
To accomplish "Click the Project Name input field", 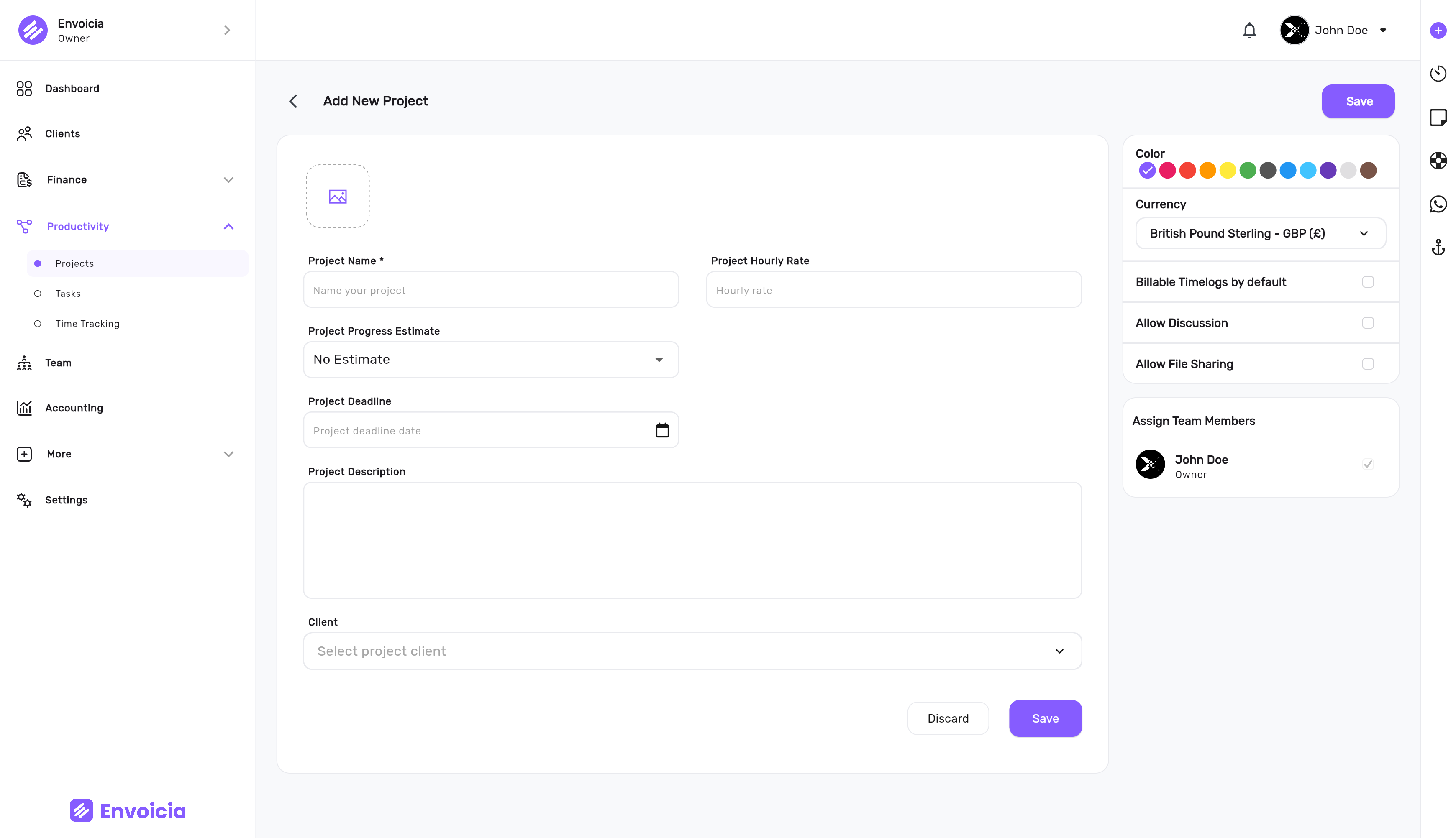I will coord(490,289).
